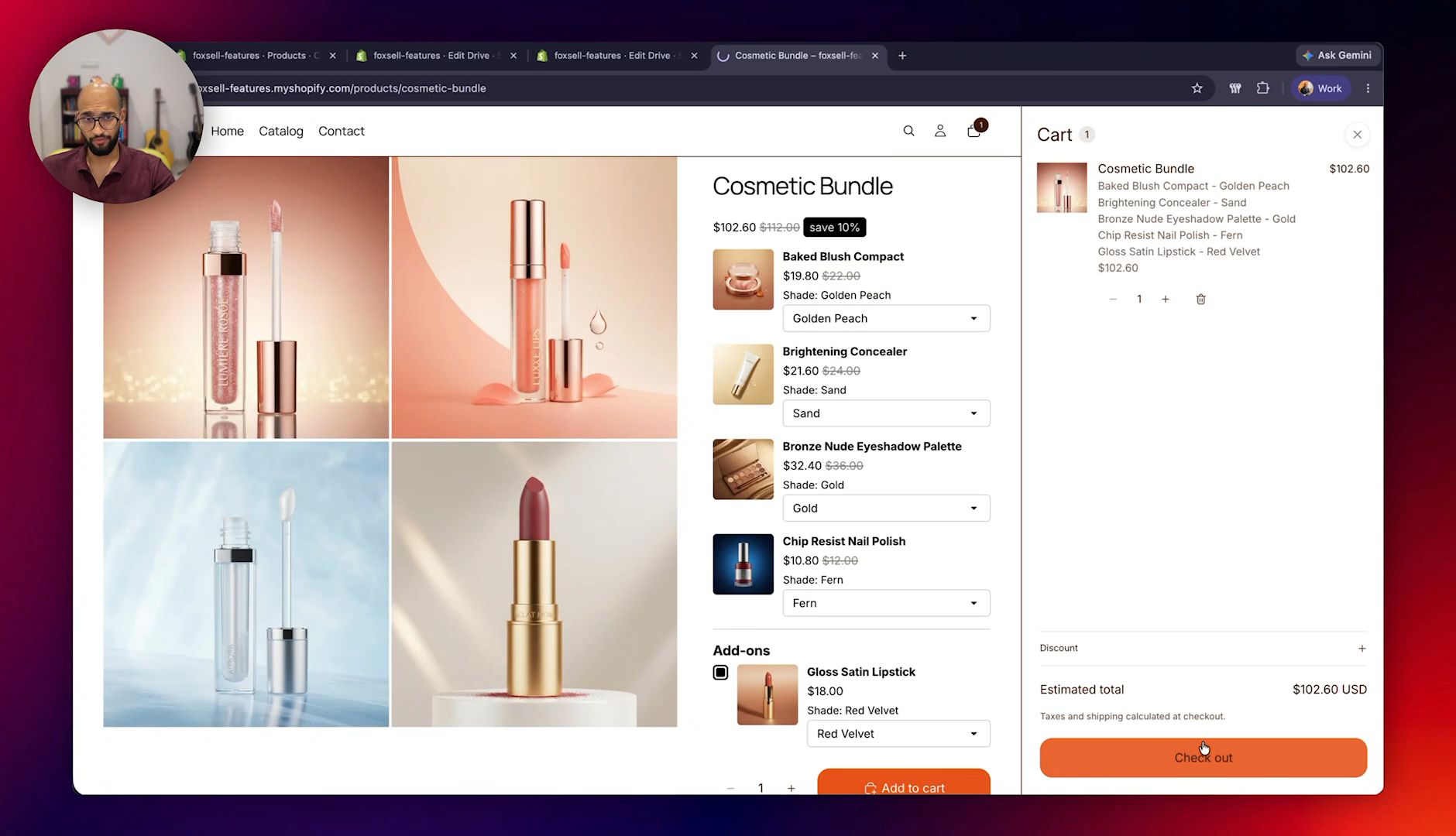Open the Baked Blush Compact thumbnail
The height and width of the screenshot is (836, 1456).
[x=743, y=279]
